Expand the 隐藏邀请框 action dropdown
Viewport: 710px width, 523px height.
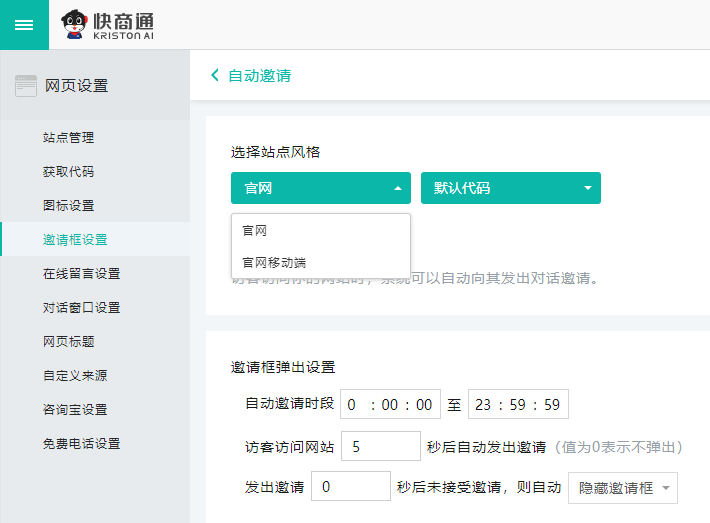(622, 488)
